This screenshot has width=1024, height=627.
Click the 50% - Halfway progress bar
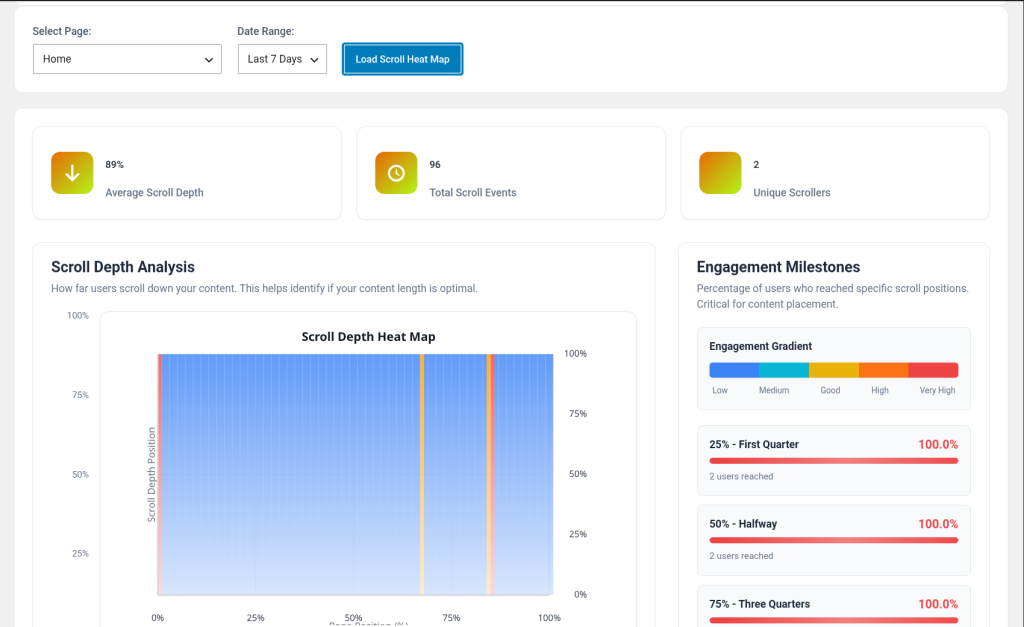[x=834, y=541]
